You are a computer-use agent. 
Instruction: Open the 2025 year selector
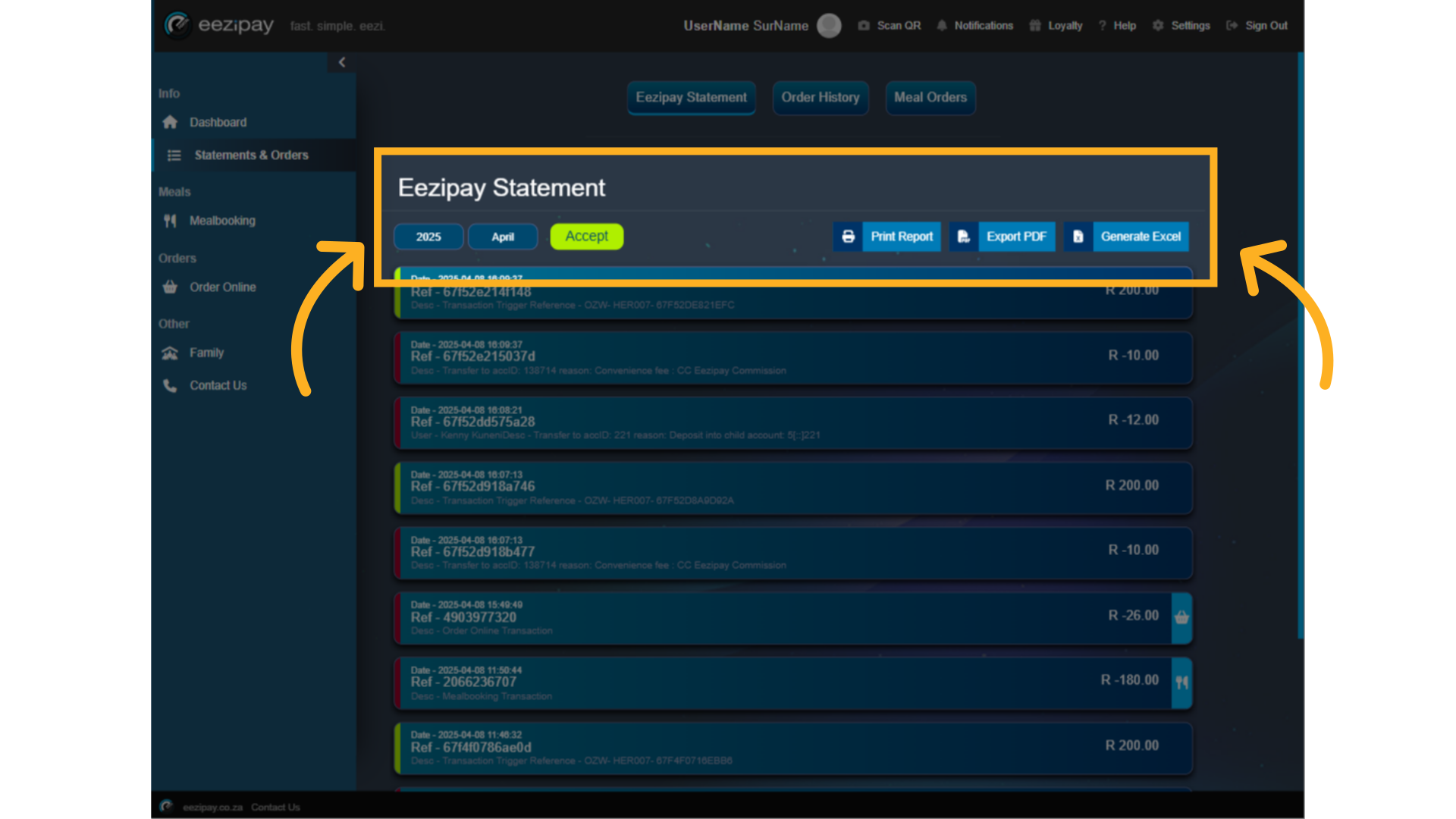pos(428,236)
